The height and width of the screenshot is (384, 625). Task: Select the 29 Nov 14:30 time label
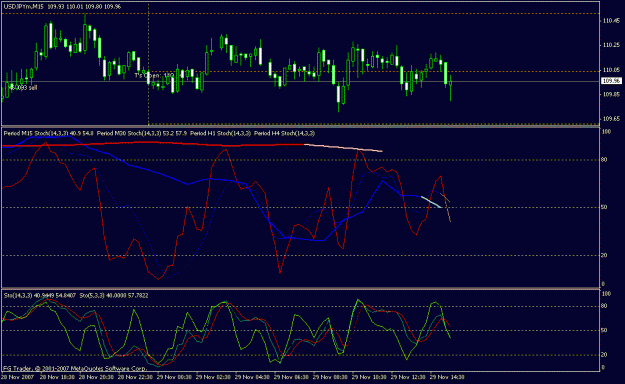pyautogui.click(x=447, y=377)
